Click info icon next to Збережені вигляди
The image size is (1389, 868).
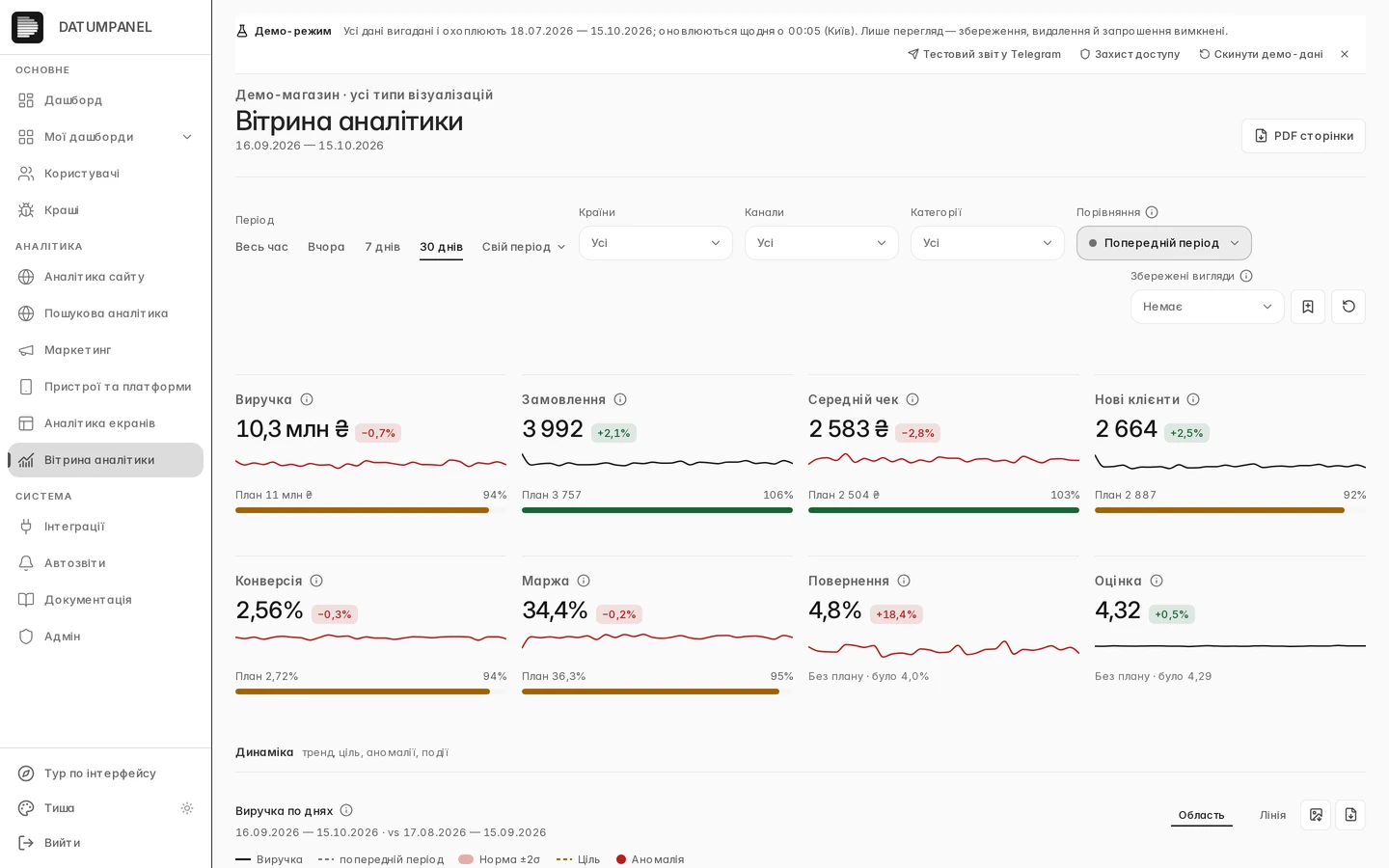[1246, 276]
